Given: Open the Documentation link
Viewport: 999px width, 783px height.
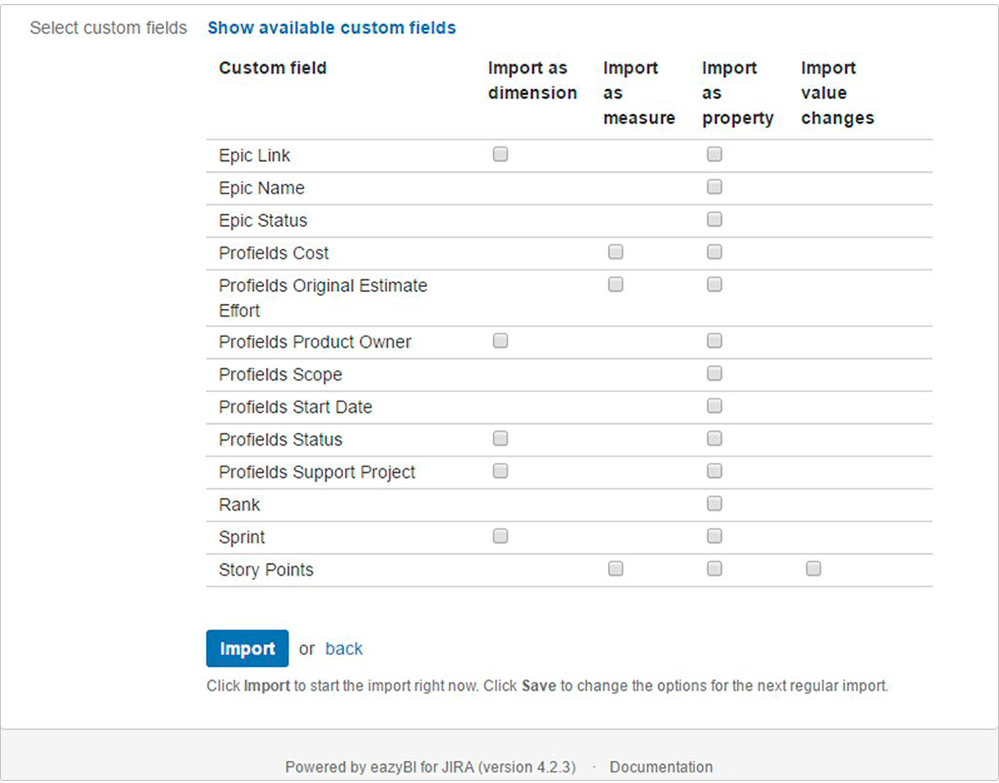Looking at the screenshot, I should tap(661, 766).
